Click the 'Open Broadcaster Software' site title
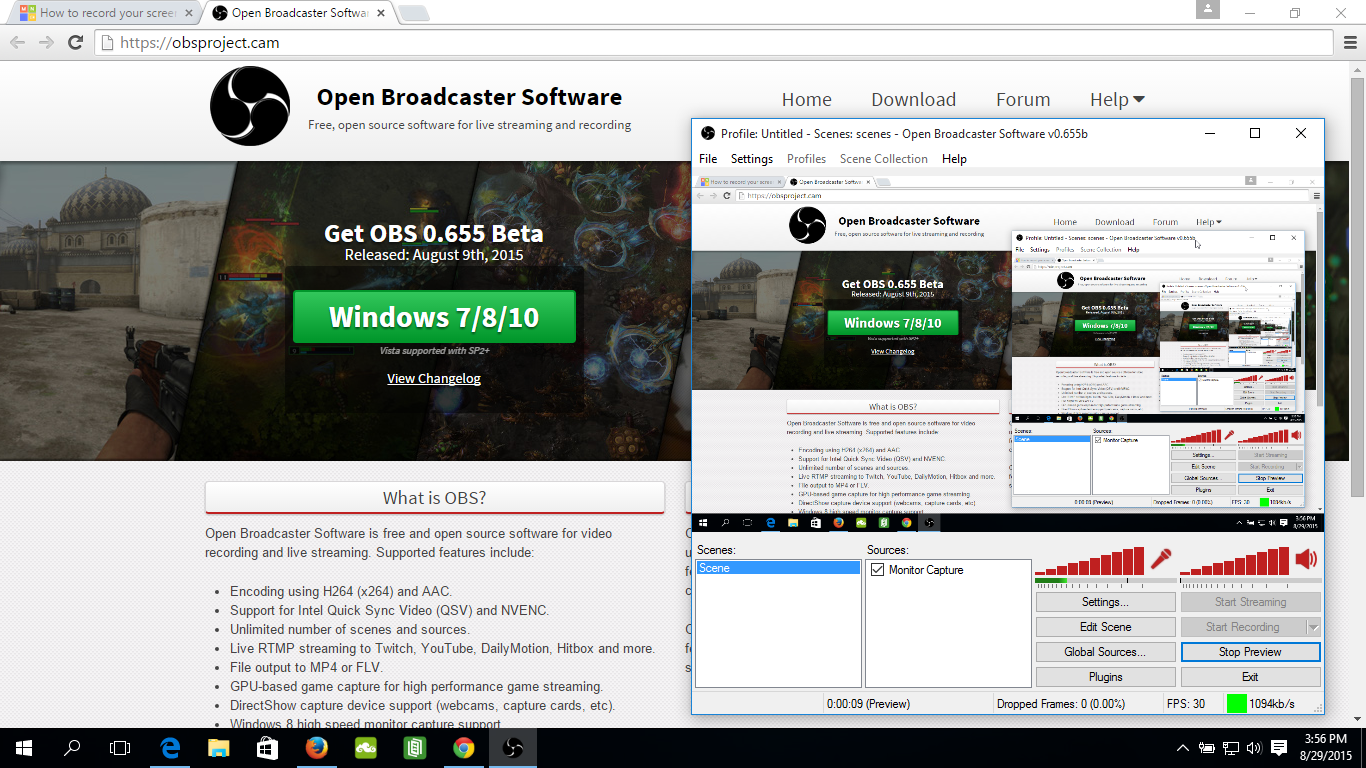The image size is (1366, 768). coord(469,97)
